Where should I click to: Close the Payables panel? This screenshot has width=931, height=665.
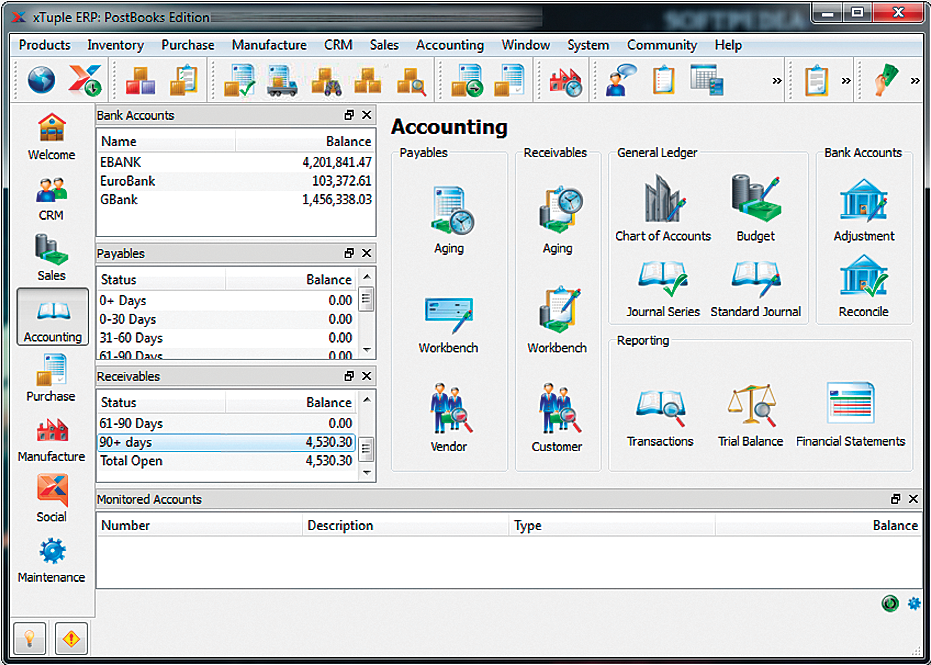coord(366,253)
